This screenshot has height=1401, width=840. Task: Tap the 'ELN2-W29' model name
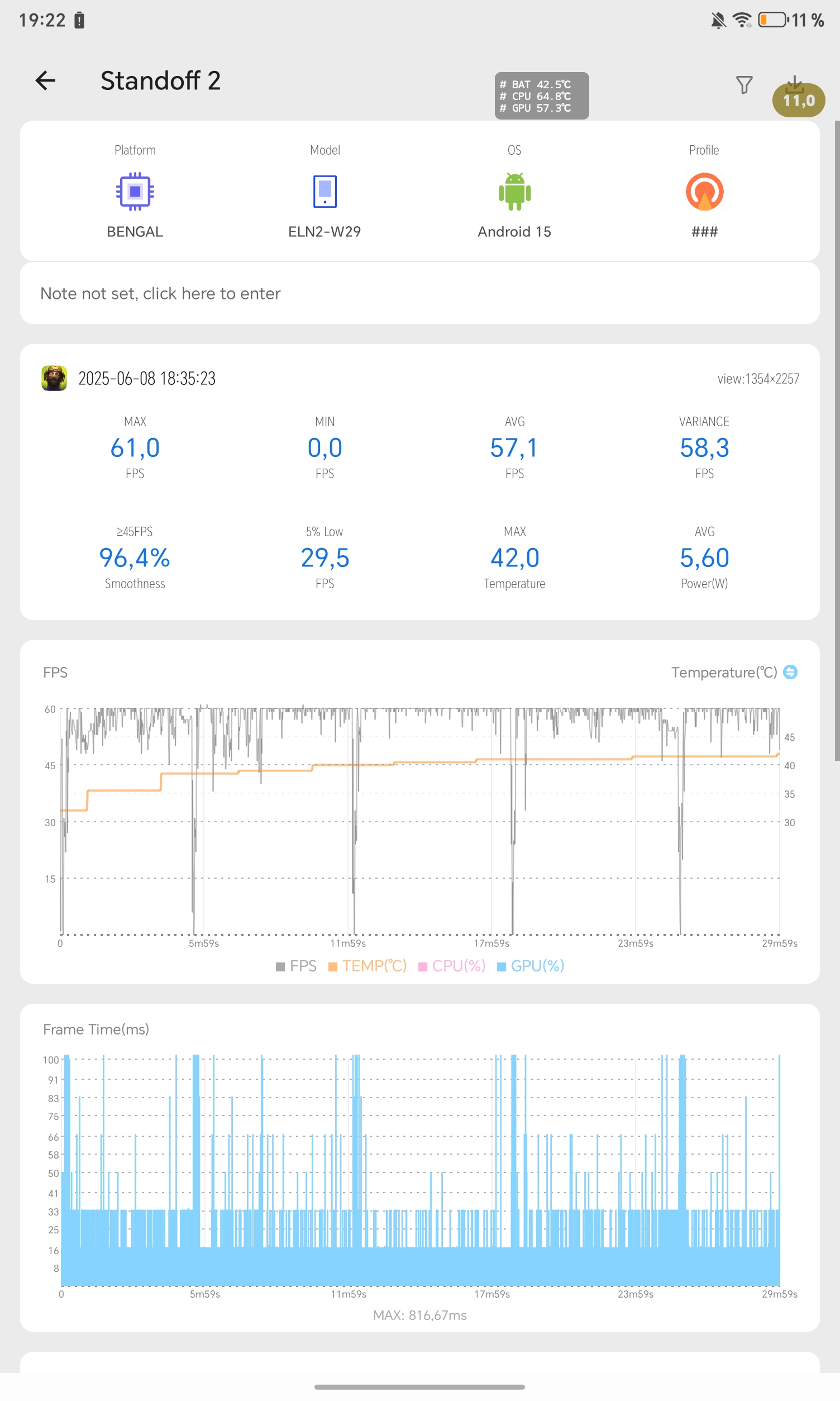(x=325, y=231)
